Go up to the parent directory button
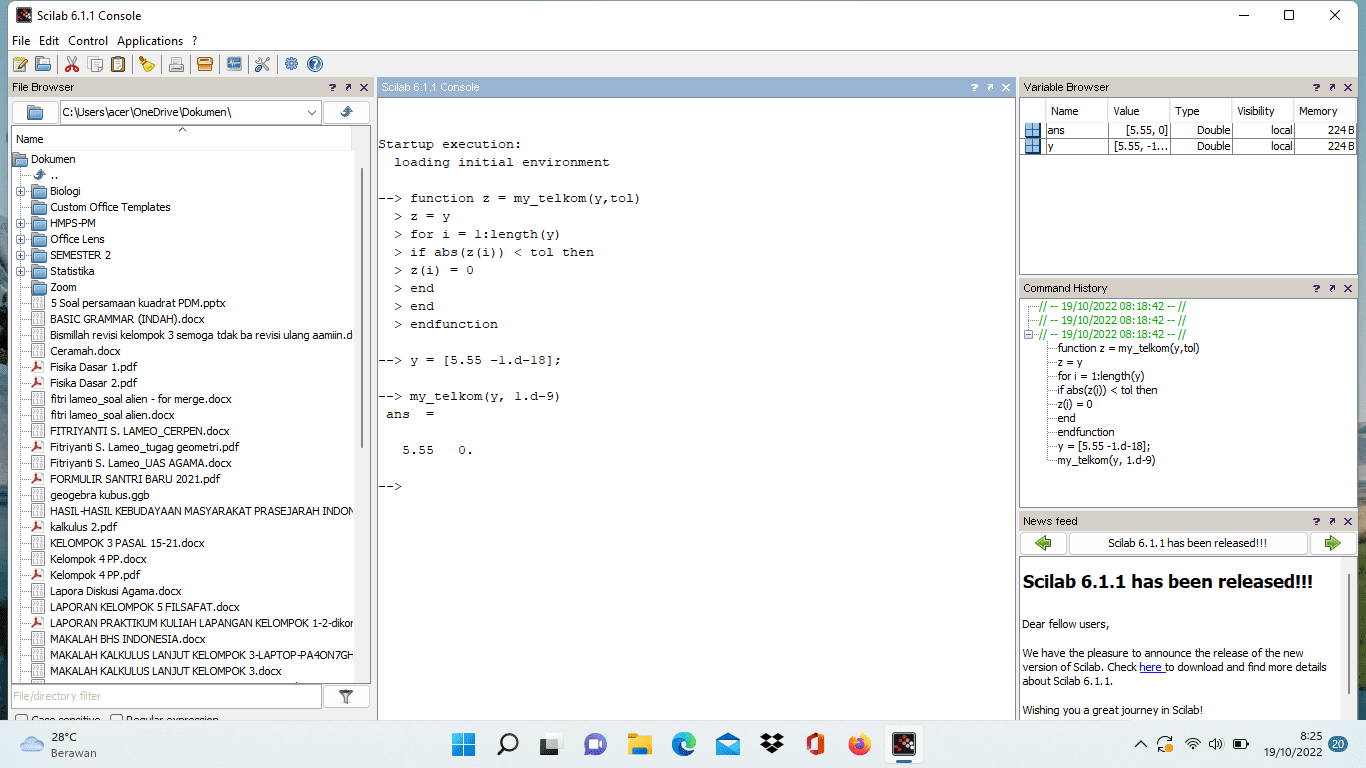1366x768 pixels. click(x=346, y=112)
